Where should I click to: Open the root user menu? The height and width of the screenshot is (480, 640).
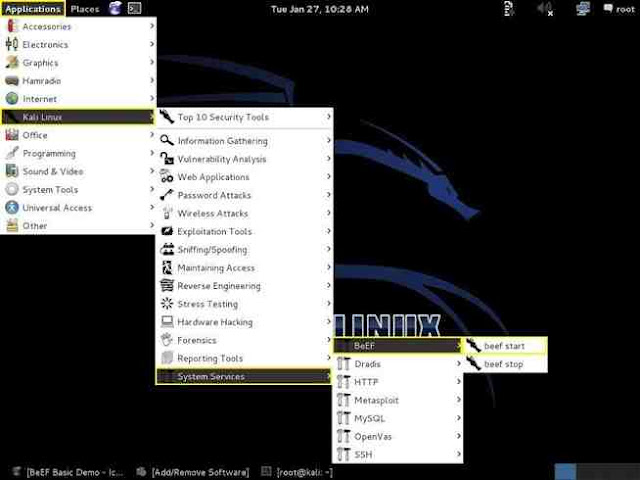click(620, 9)
